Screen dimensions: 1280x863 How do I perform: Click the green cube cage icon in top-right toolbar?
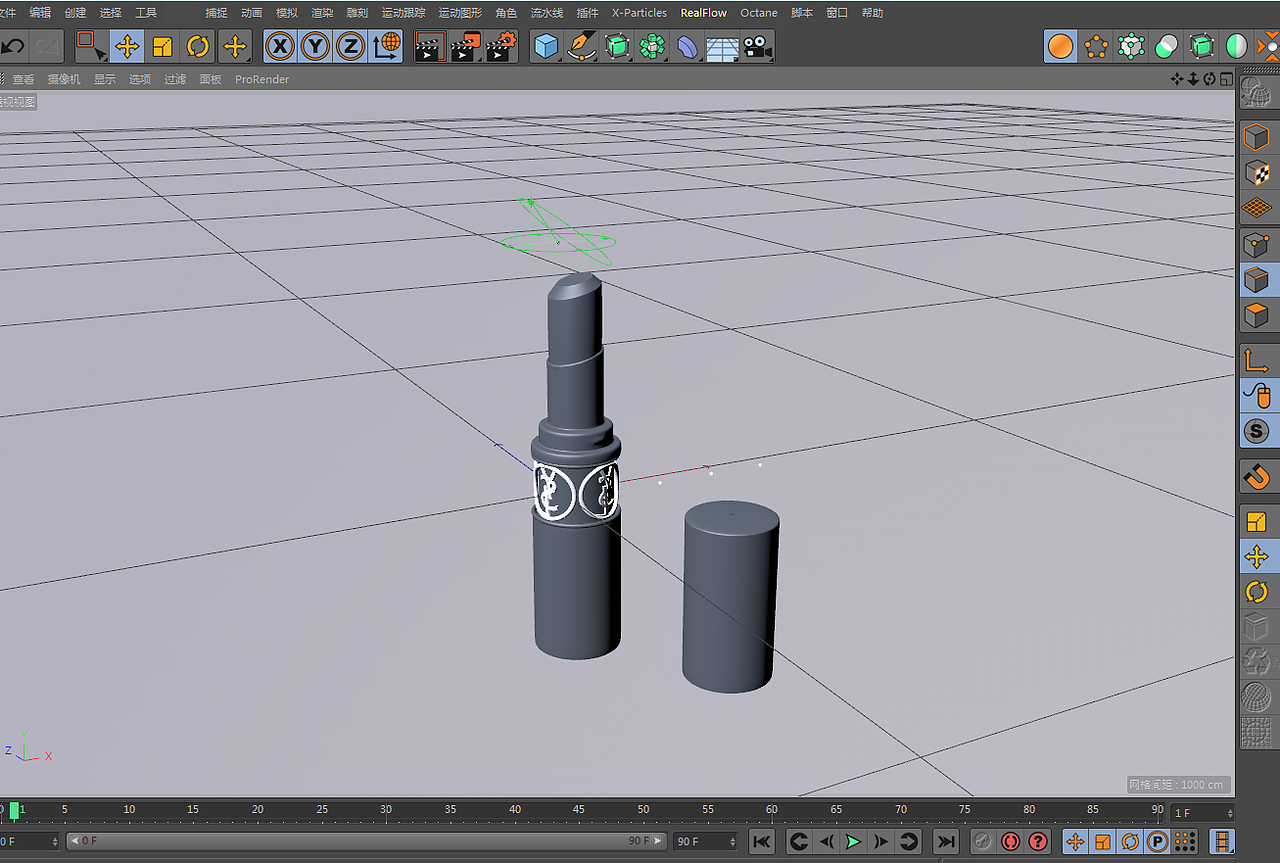[1202, 46]
